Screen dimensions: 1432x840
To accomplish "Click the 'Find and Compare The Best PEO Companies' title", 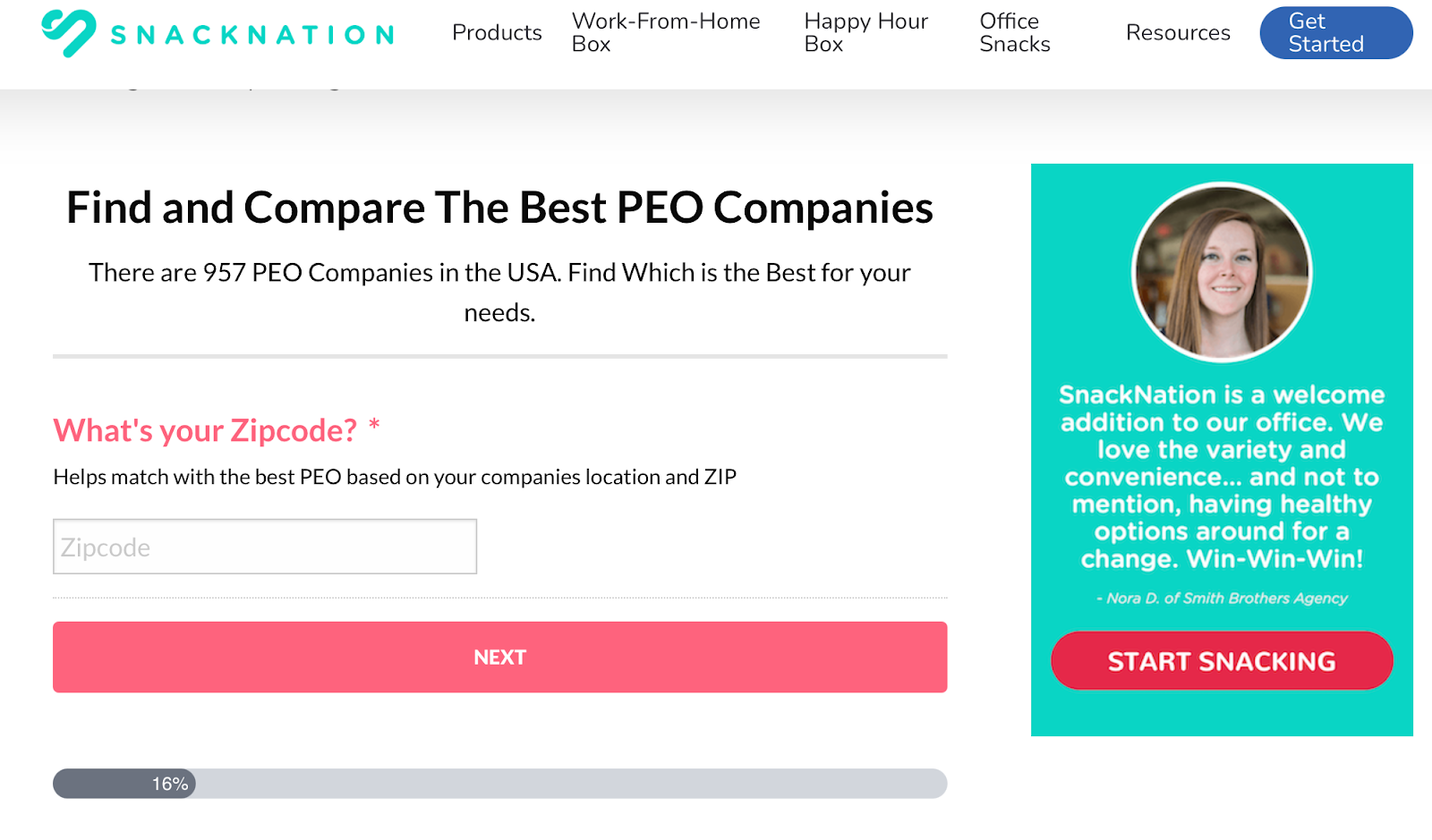I will 499,207.
